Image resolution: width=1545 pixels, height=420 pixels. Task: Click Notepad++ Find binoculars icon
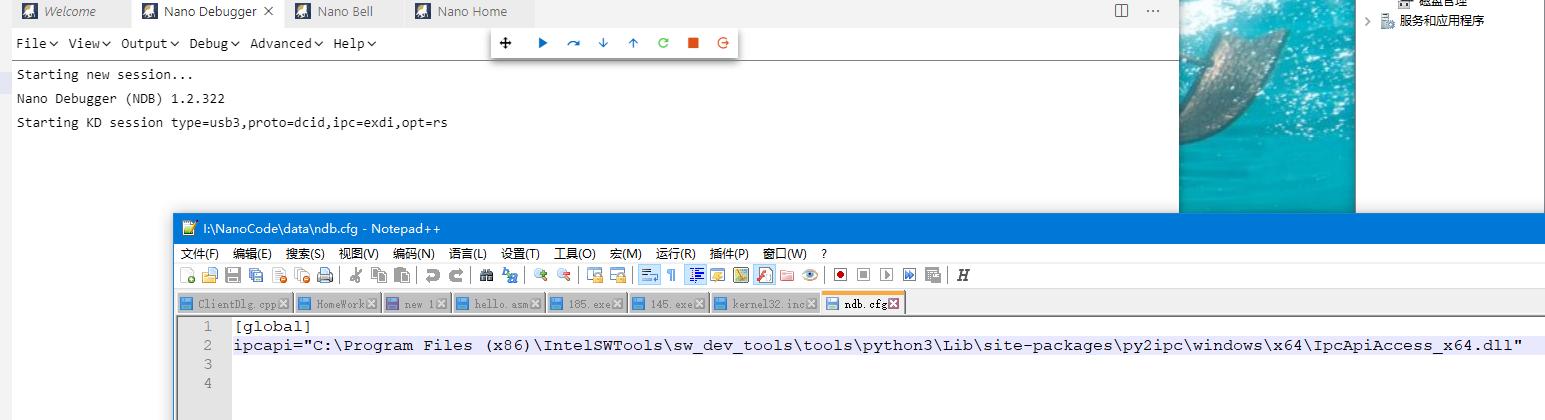[x=486, y=275]
